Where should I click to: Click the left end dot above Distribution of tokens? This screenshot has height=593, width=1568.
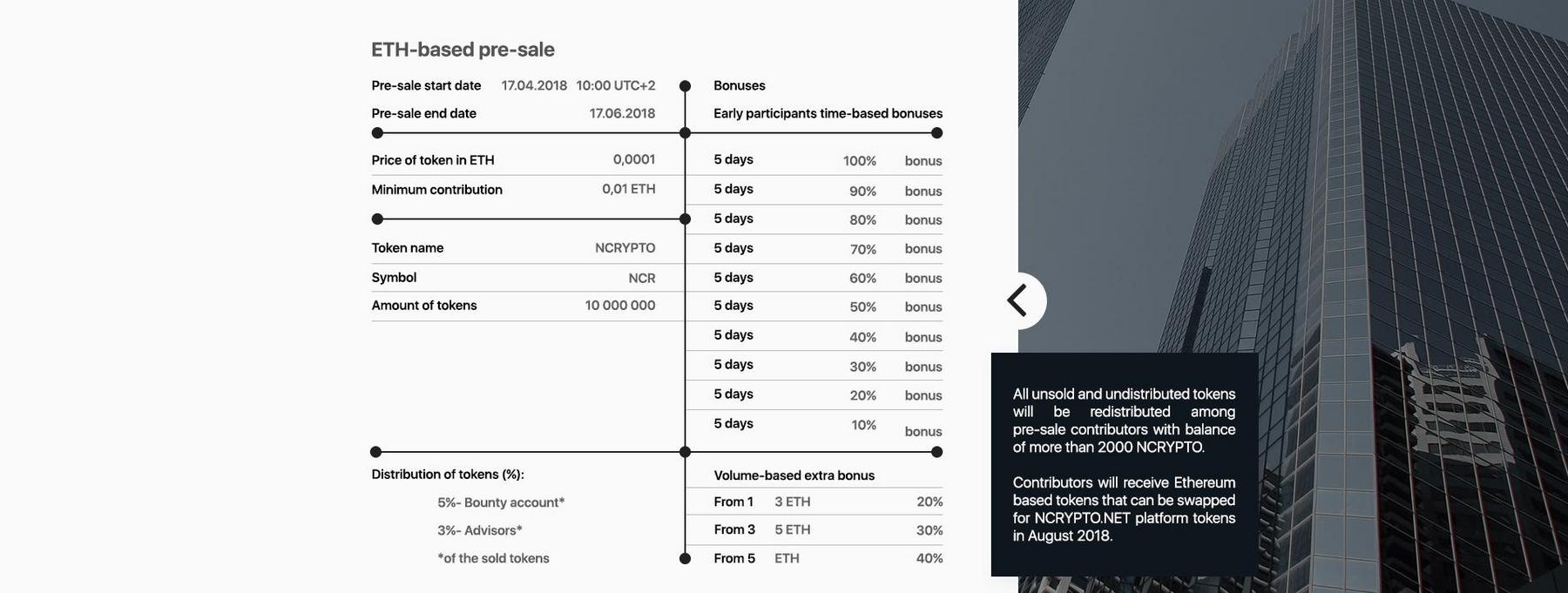pyautogui.click(x=376, y=452)
